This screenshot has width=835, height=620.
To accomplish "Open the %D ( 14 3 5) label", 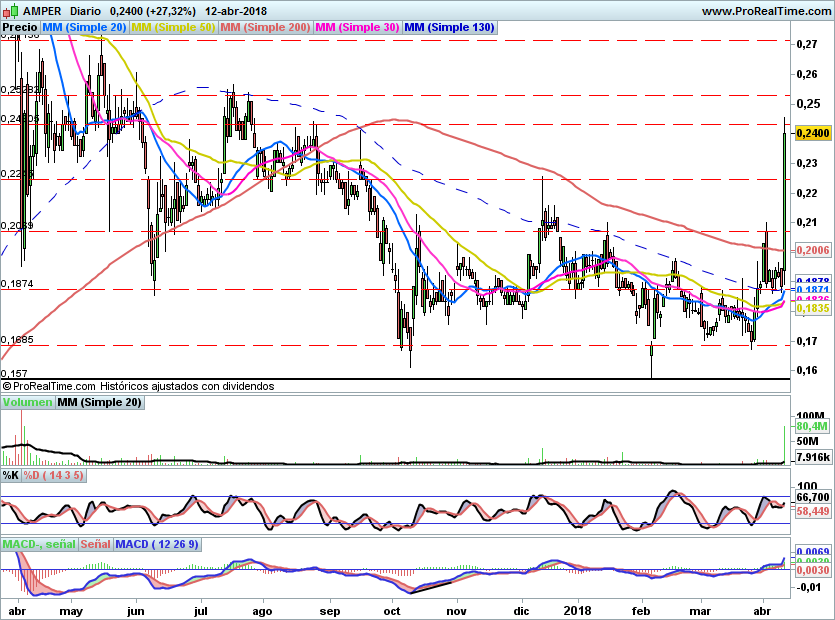I will point(53,475).
